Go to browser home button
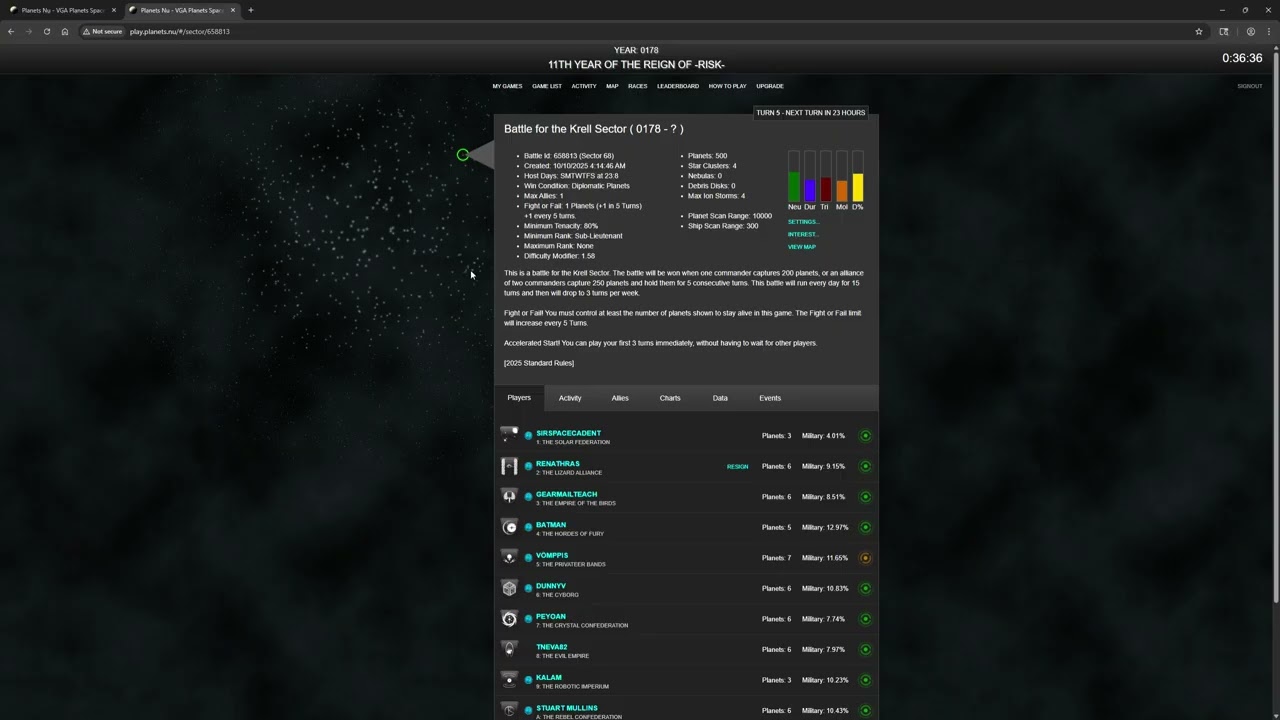This screenshot has height=720, width=1280. 65,31
